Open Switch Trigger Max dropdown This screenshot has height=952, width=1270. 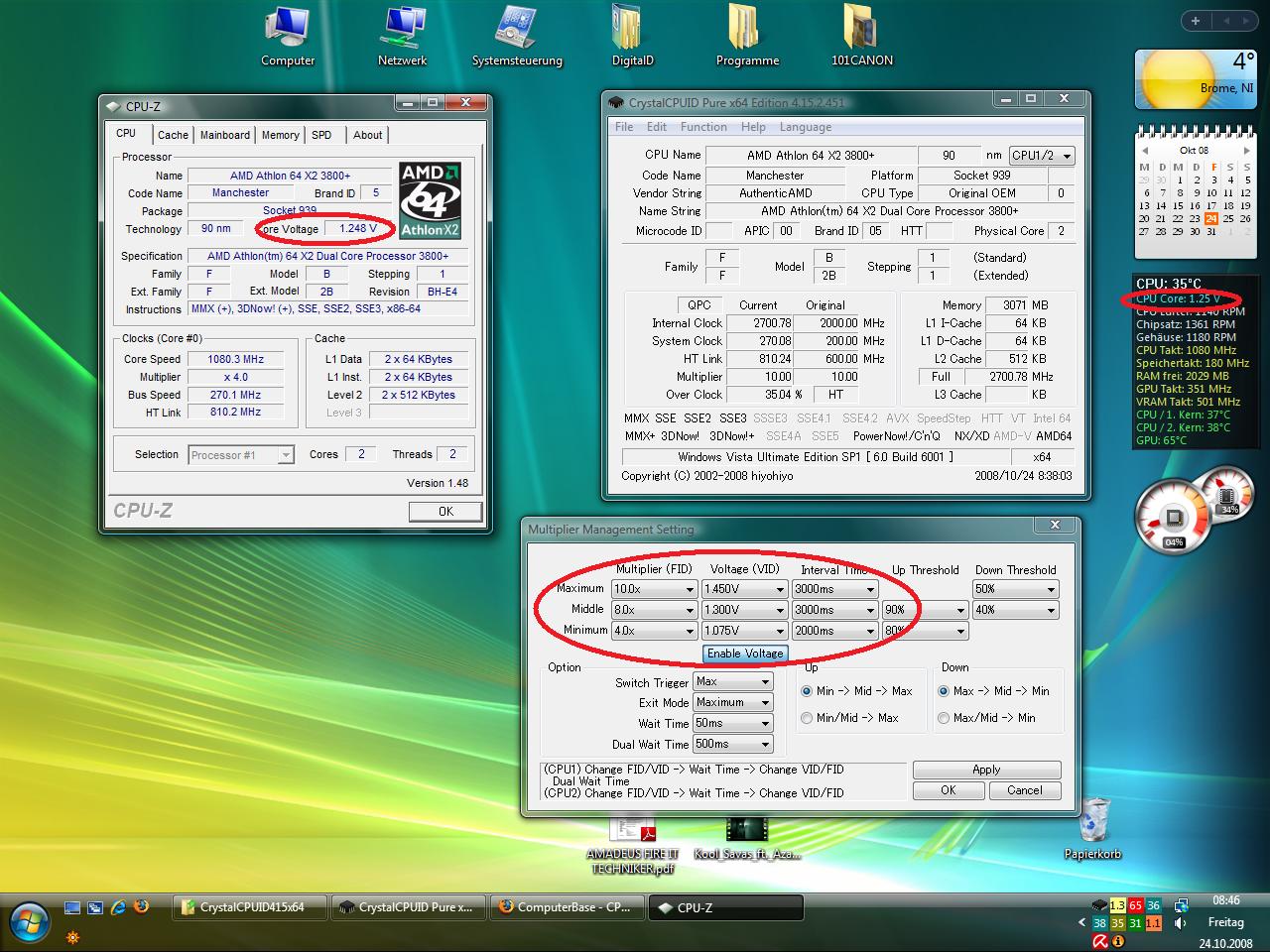(733, 681)
